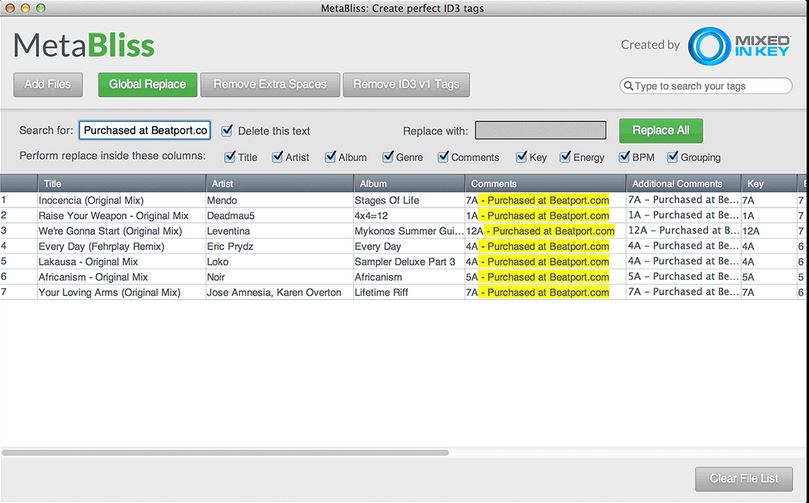Image resolution: width=809 pixels, height=503 pixels.
Task: Click the Add Files button
Action: click(48, 85)
